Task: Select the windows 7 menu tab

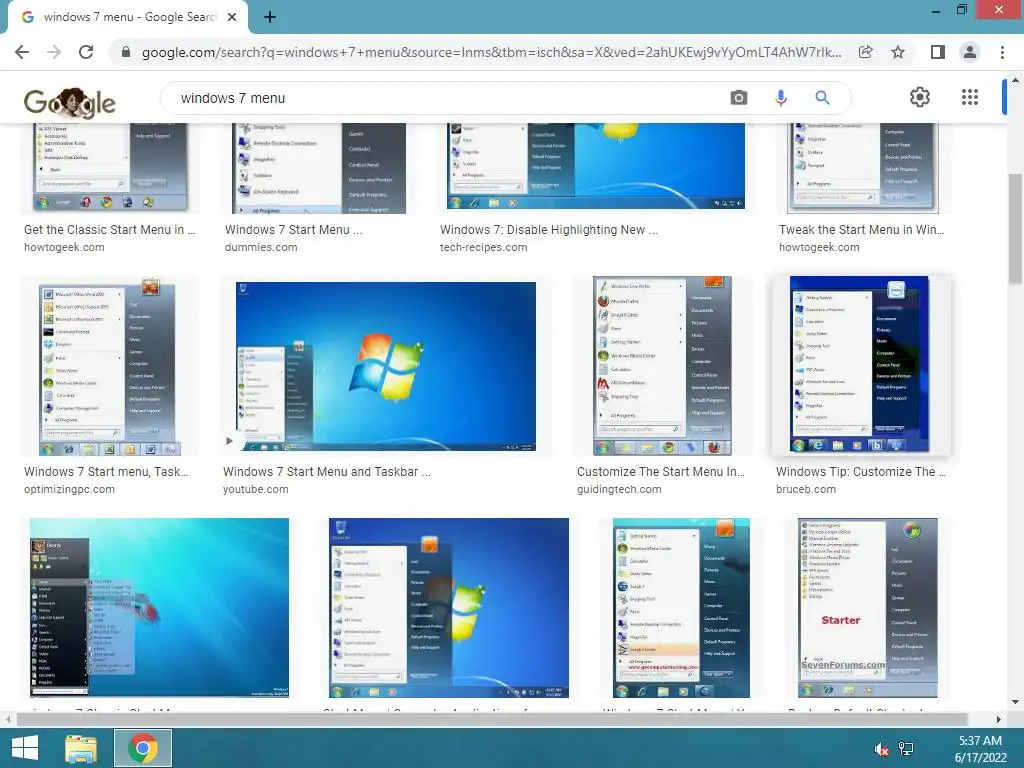Action: tap(128, 17)
